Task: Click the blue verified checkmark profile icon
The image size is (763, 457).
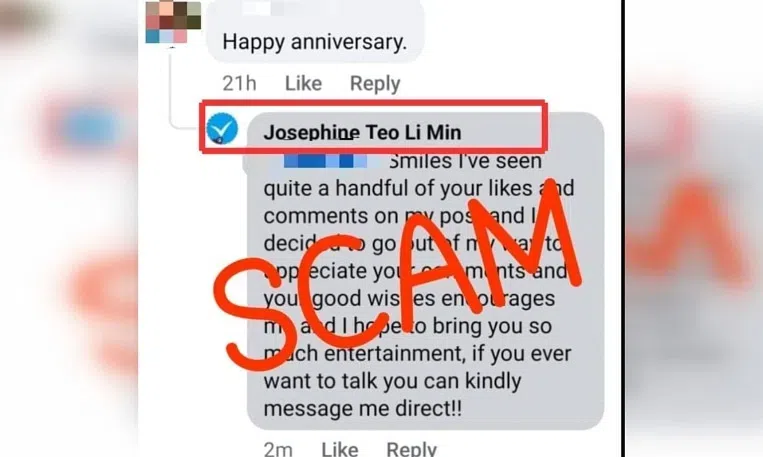Action: coord(219,129)
